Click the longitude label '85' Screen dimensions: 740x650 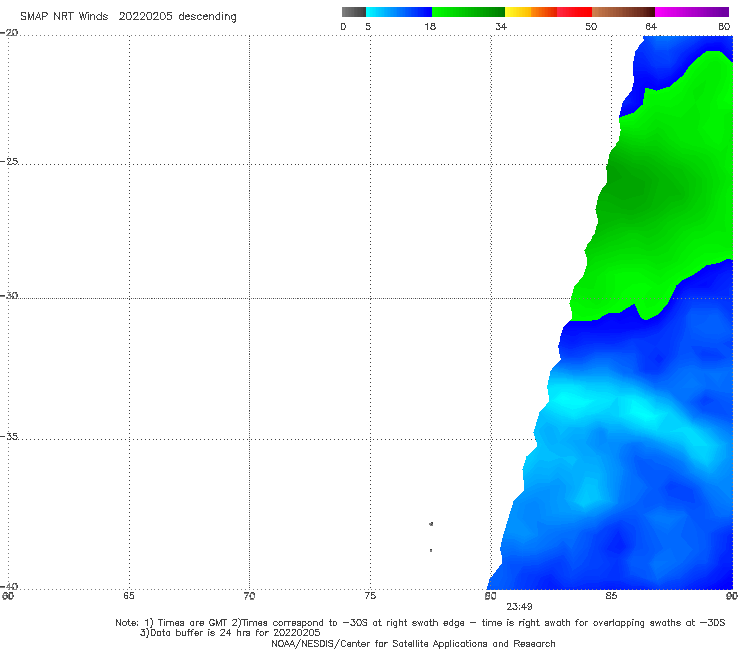pos(611,596)
